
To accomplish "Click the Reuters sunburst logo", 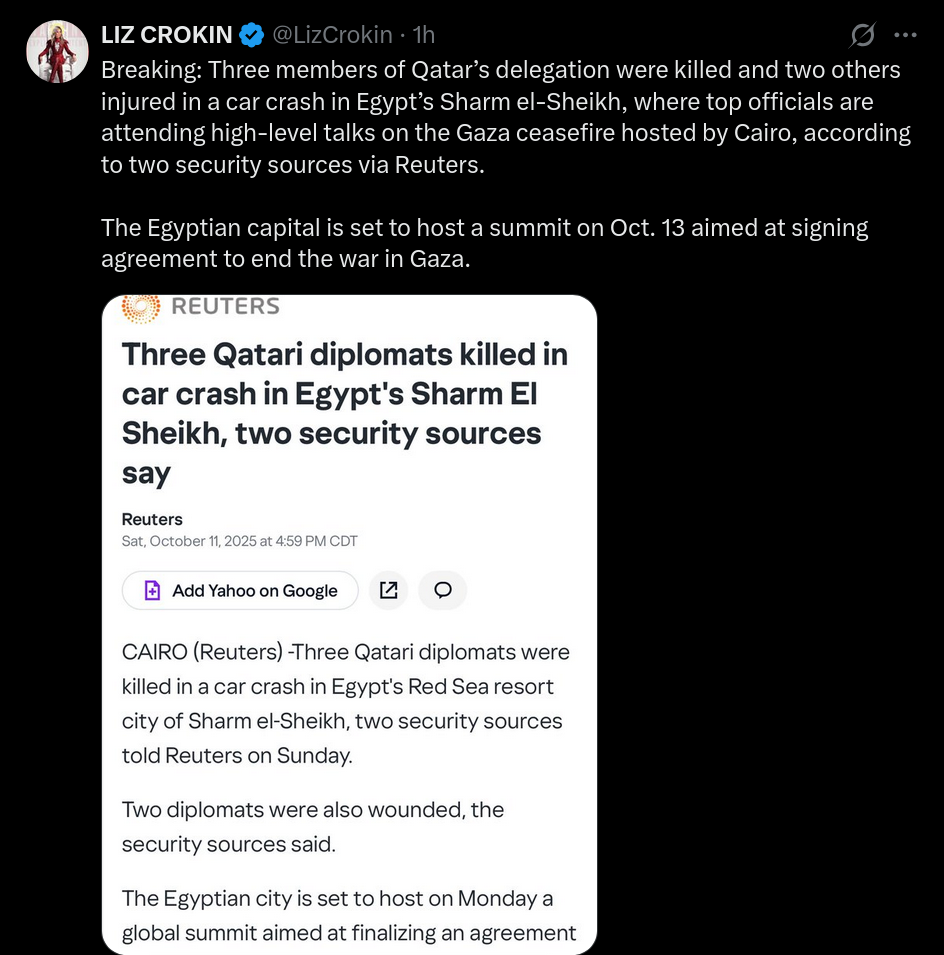I will [140, 307].
